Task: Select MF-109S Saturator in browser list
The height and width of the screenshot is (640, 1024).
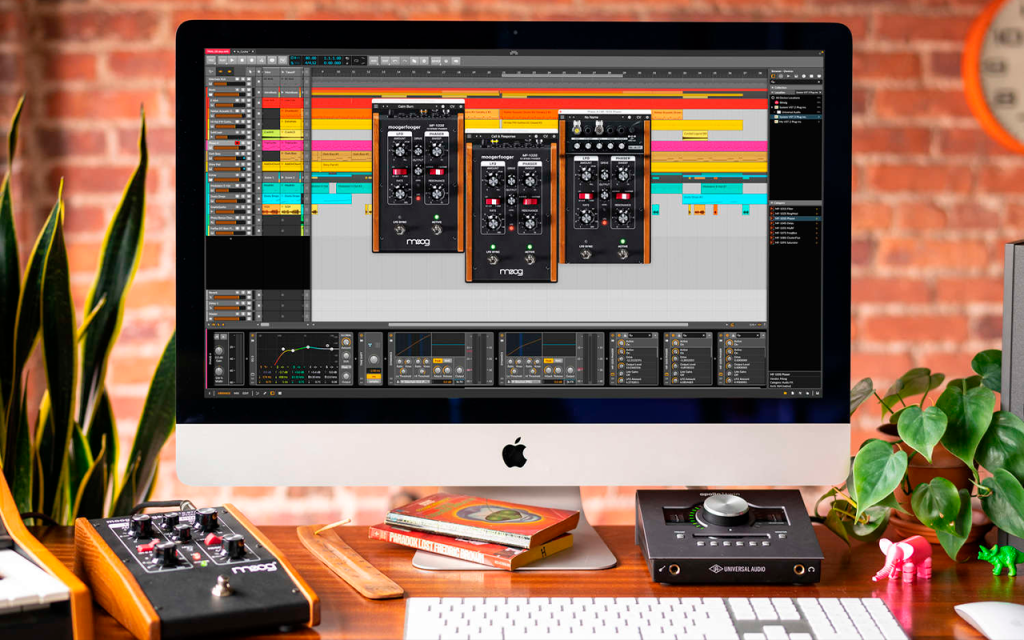Action: (795, 242)
